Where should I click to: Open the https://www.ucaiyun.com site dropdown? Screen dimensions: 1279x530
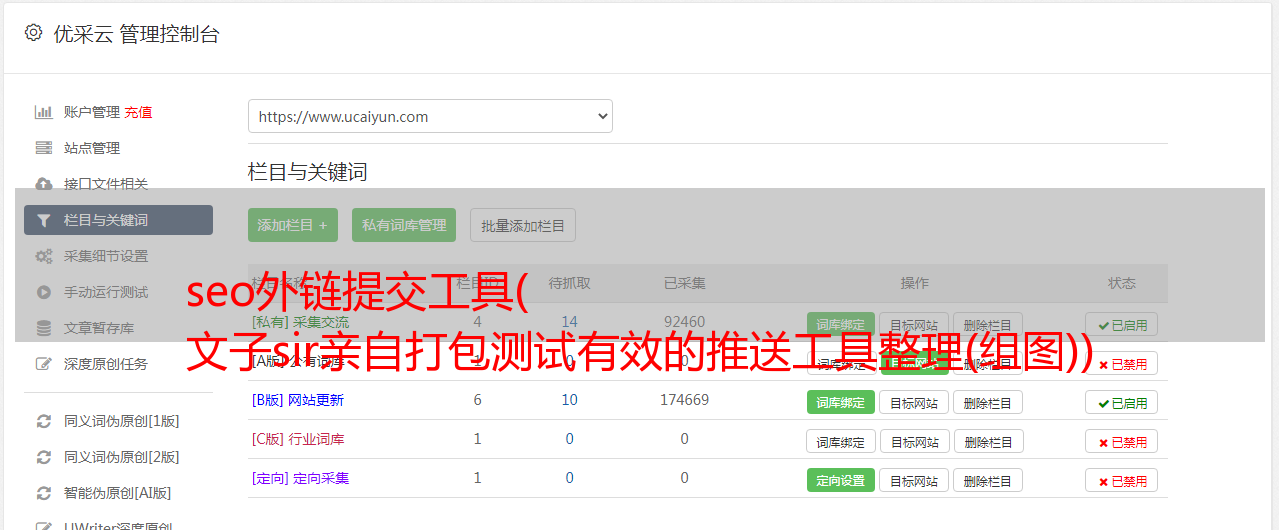click(x=430, y=116)
